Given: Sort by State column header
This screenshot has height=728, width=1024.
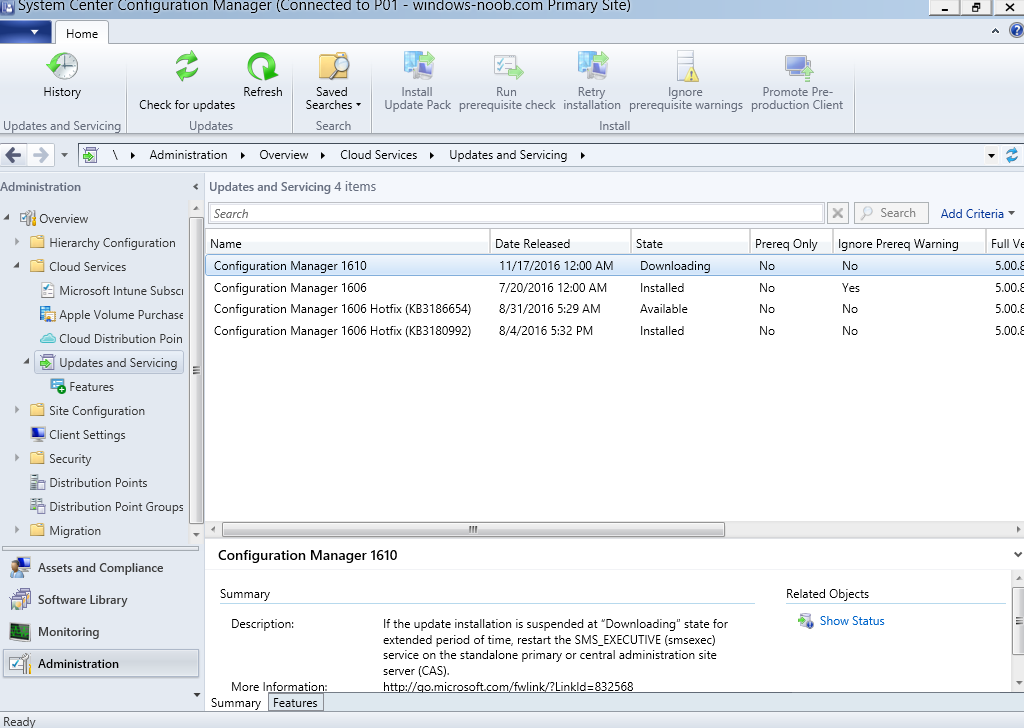Looking at the screenshot, I should tap(690, 244).
